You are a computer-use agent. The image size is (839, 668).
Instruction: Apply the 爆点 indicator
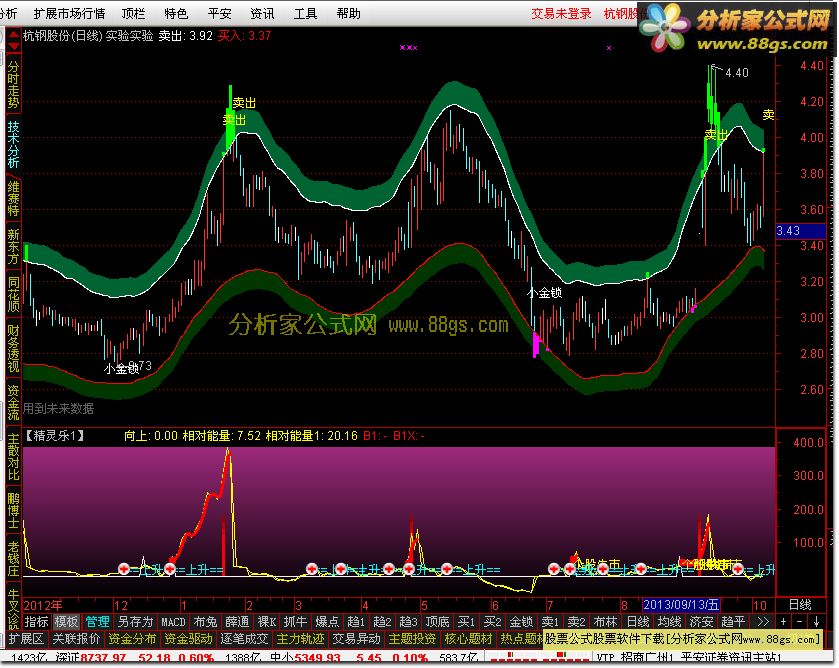[x=327, y=621]
